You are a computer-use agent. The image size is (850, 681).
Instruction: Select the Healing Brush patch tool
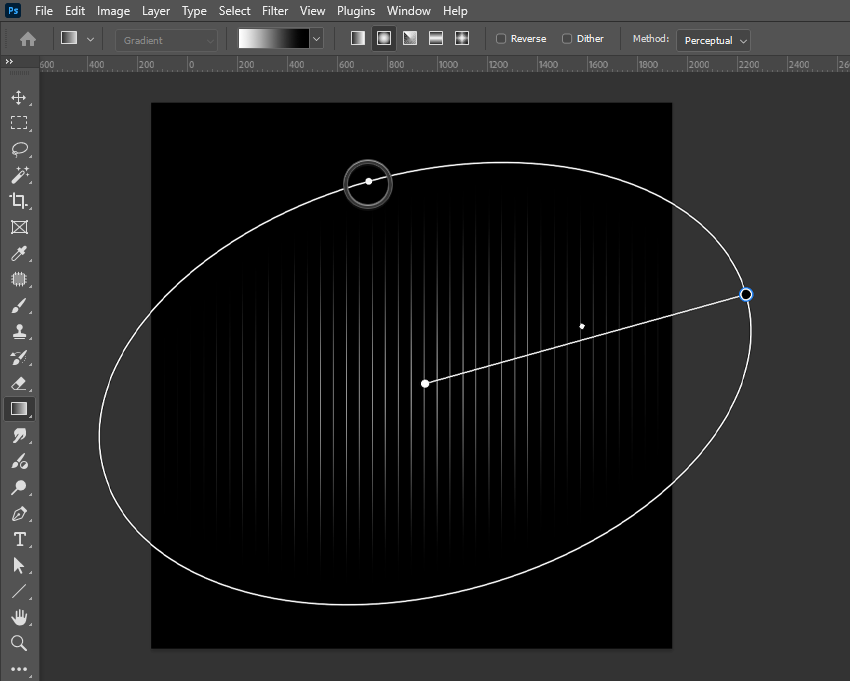19,279
